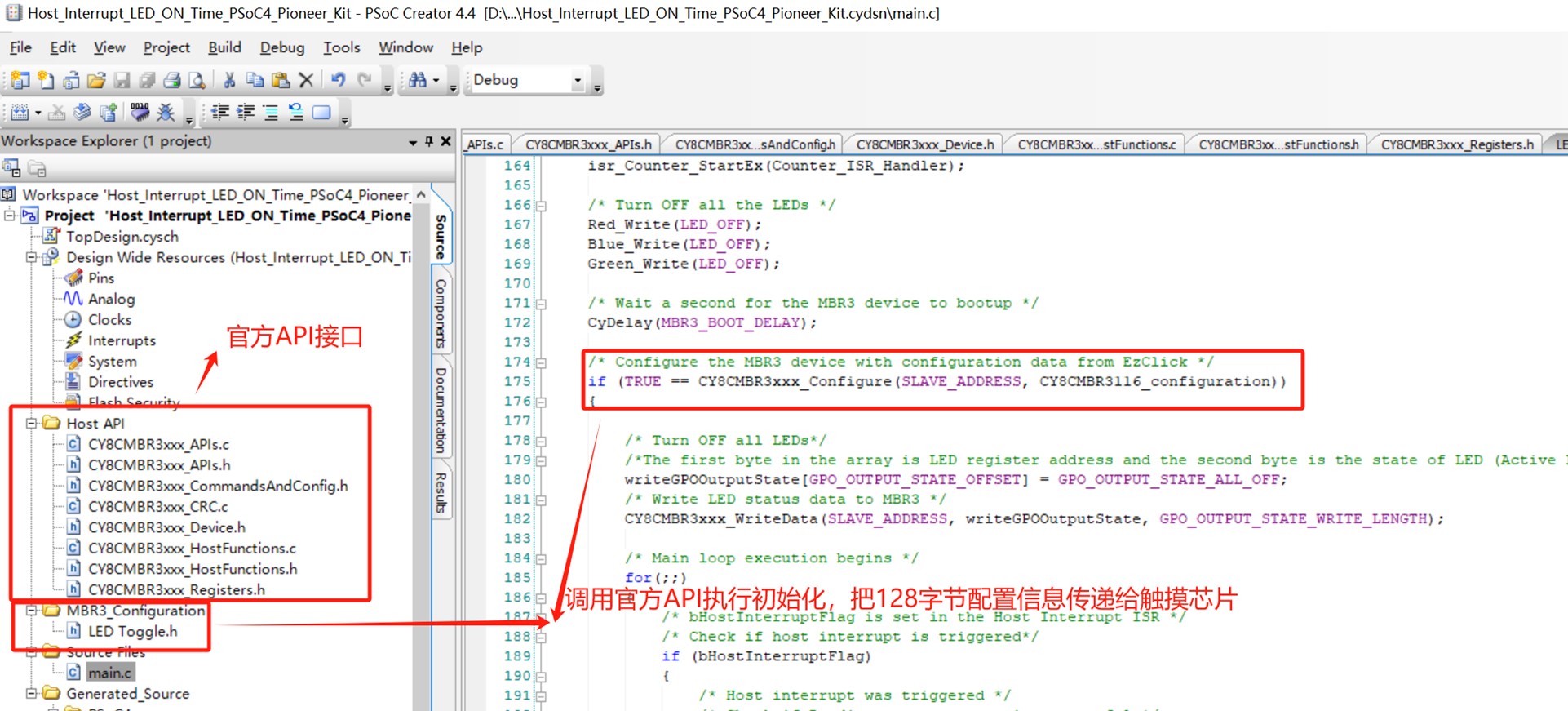The height and width of the screenshot is (711, 1568).
Task: Click the Paste clipboard icon
Action: pos(281,80)
